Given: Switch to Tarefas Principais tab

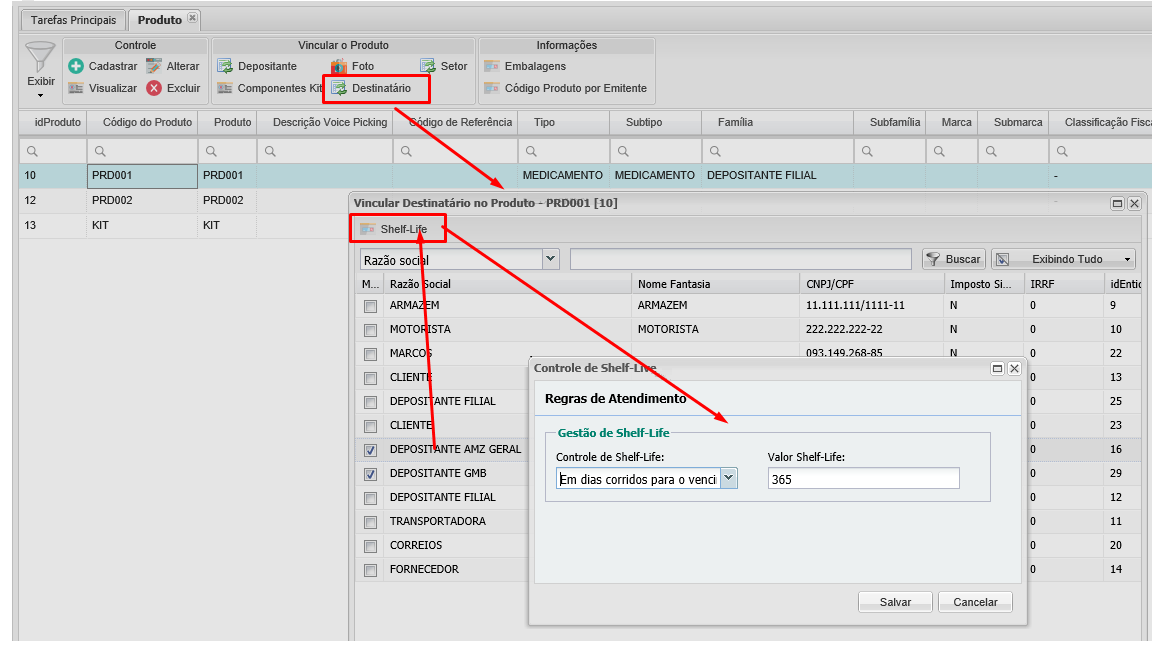Looking at the screenshot, I should coord(73,20).
